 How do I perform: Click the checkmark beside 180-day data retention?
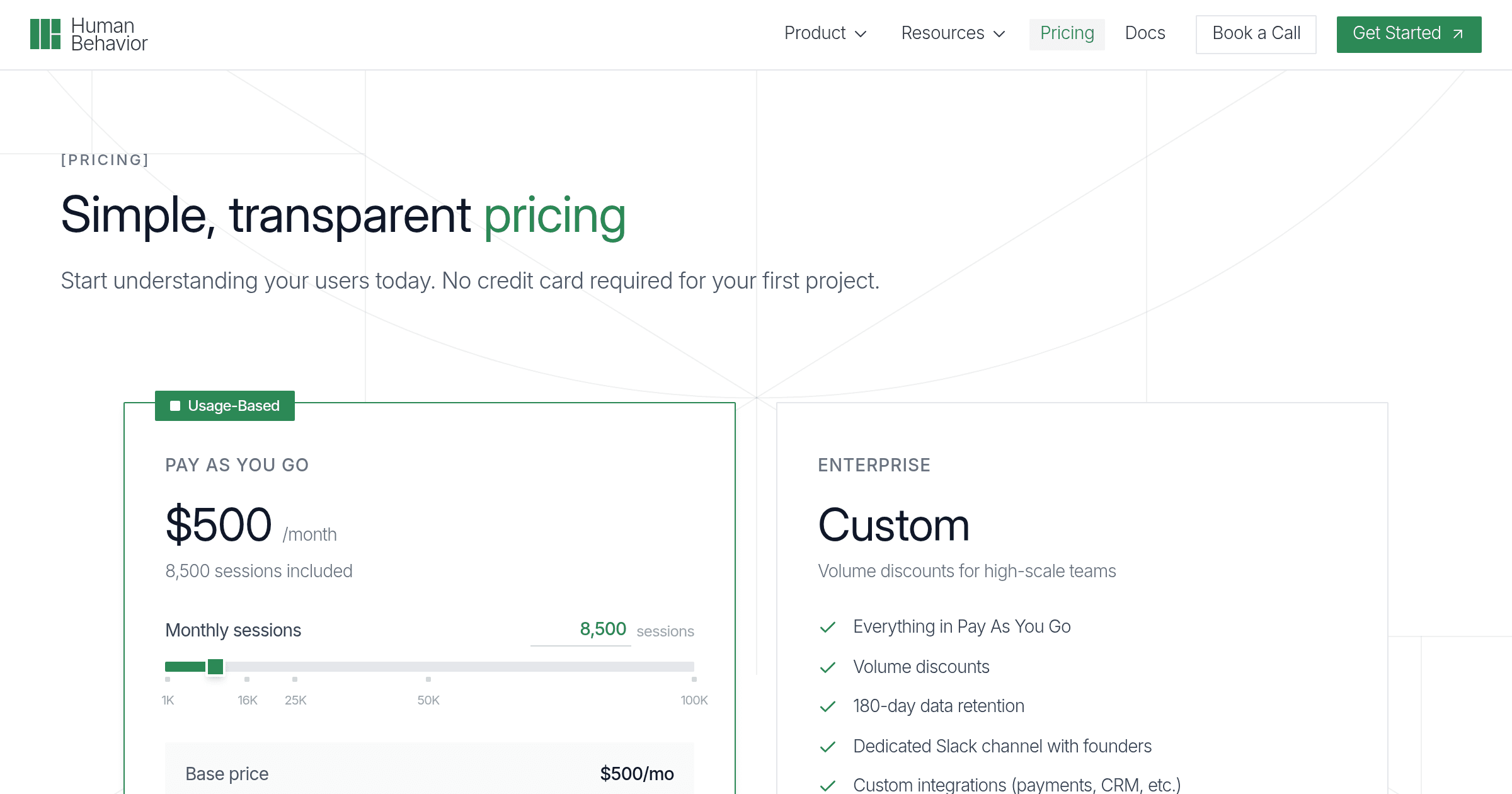coord(828,706)
